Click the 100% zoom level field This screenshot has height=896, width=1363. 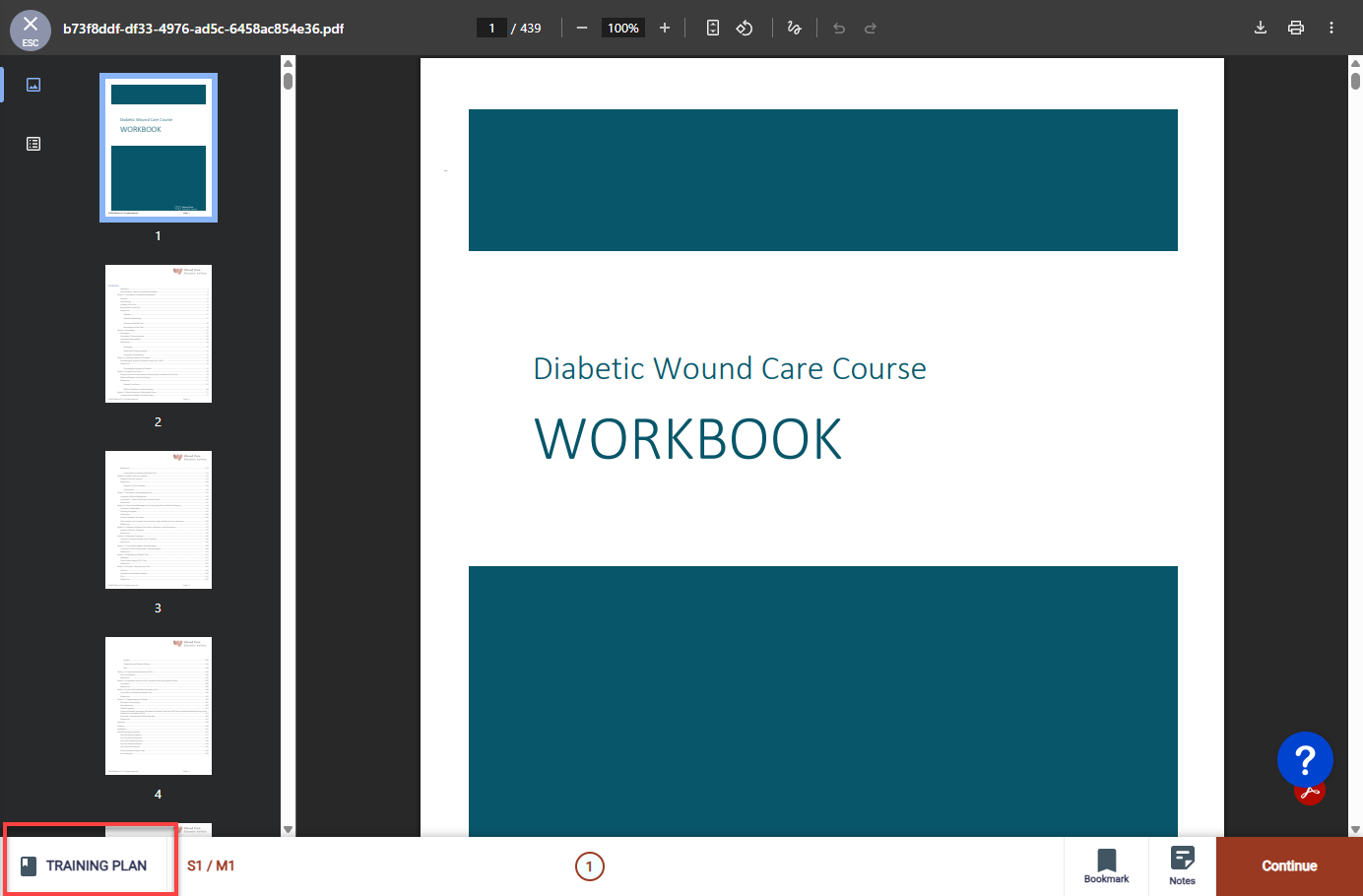tap(623, 28)
